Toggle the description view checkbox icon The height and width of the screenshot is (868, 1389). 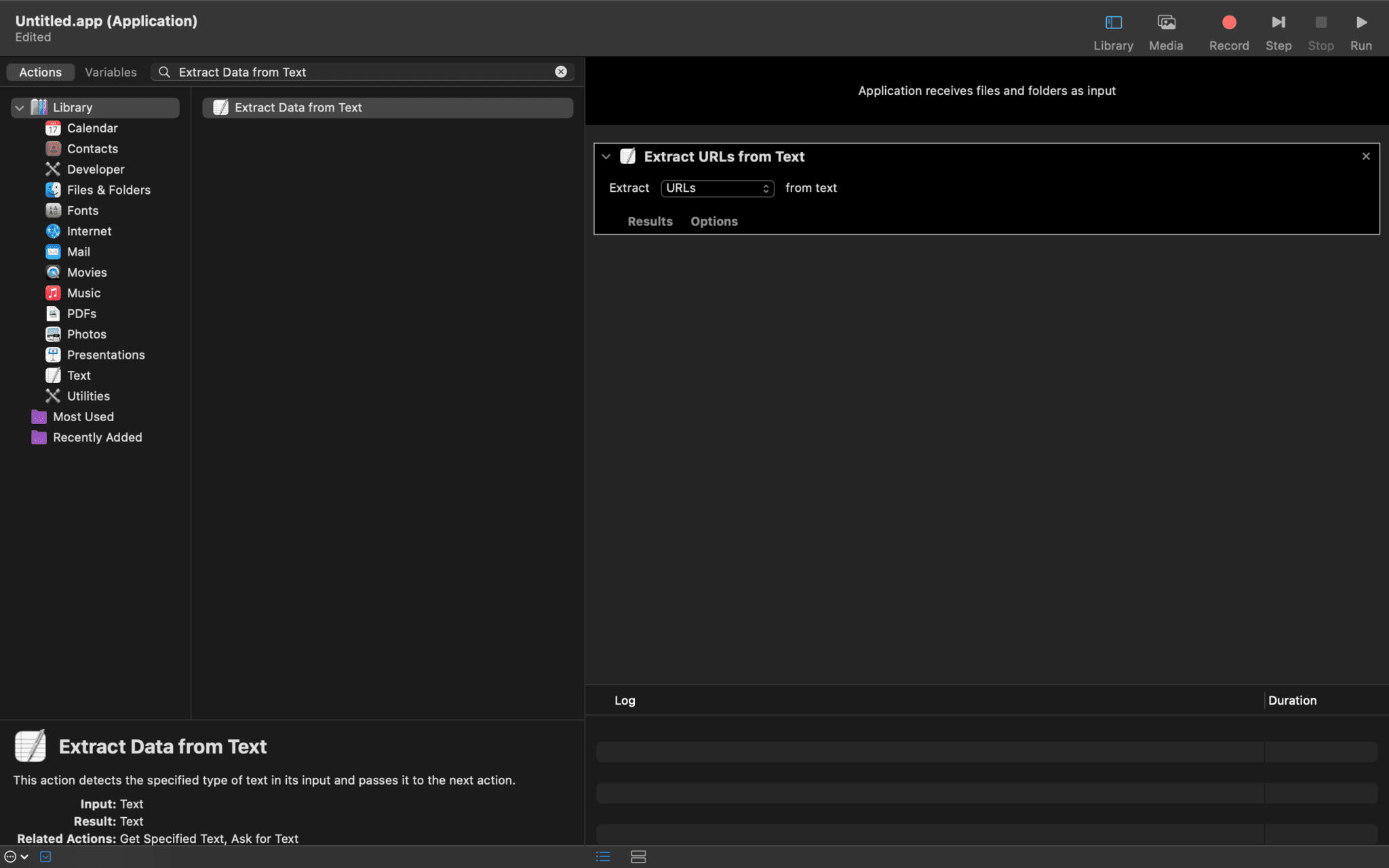click(45, 856)
